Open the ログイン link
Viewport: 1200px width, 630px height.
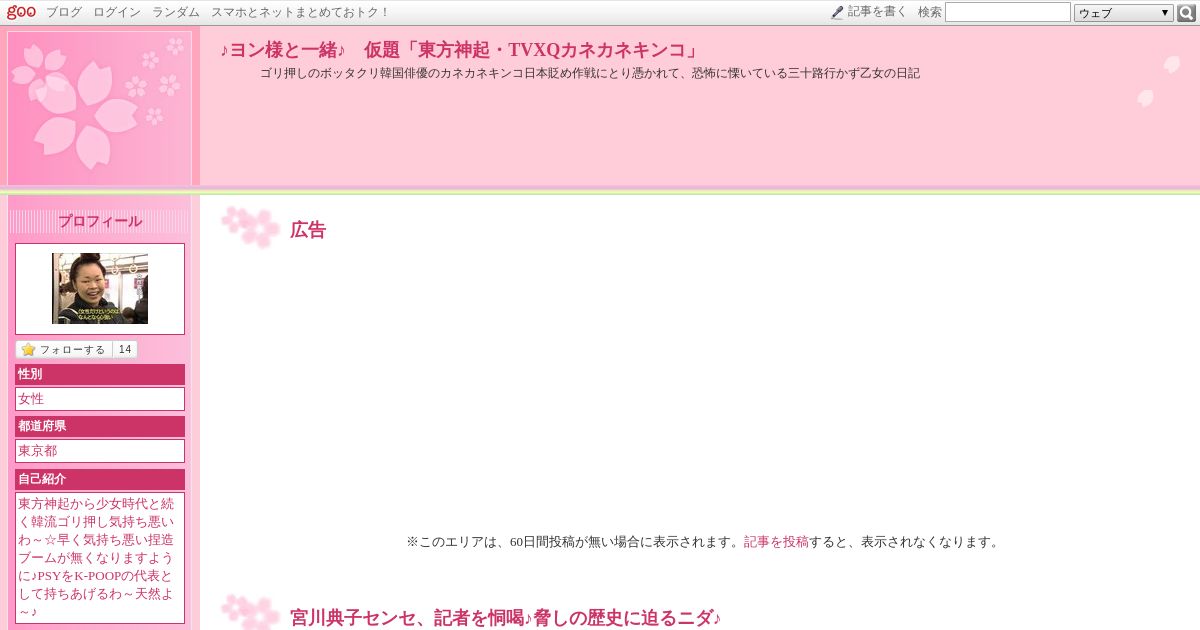coord(117,13)
